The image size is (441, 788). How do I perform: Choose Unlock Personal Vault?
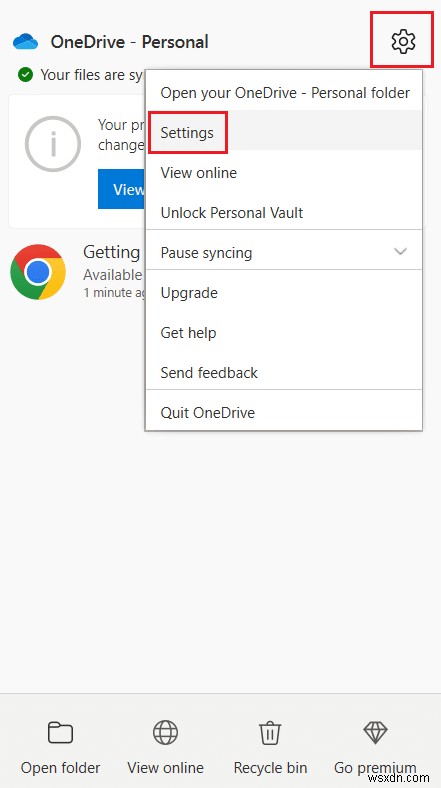pos(284,213)
